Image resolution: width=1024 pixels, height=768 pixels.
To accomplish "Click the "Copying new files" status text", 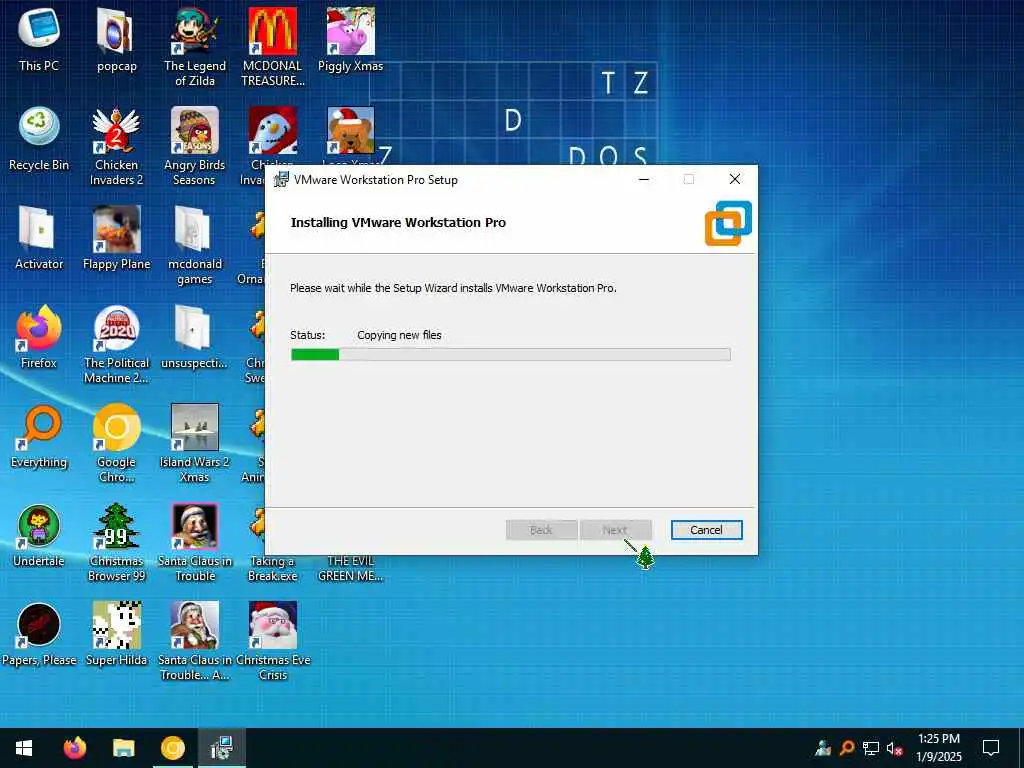I will coord(399,335).
